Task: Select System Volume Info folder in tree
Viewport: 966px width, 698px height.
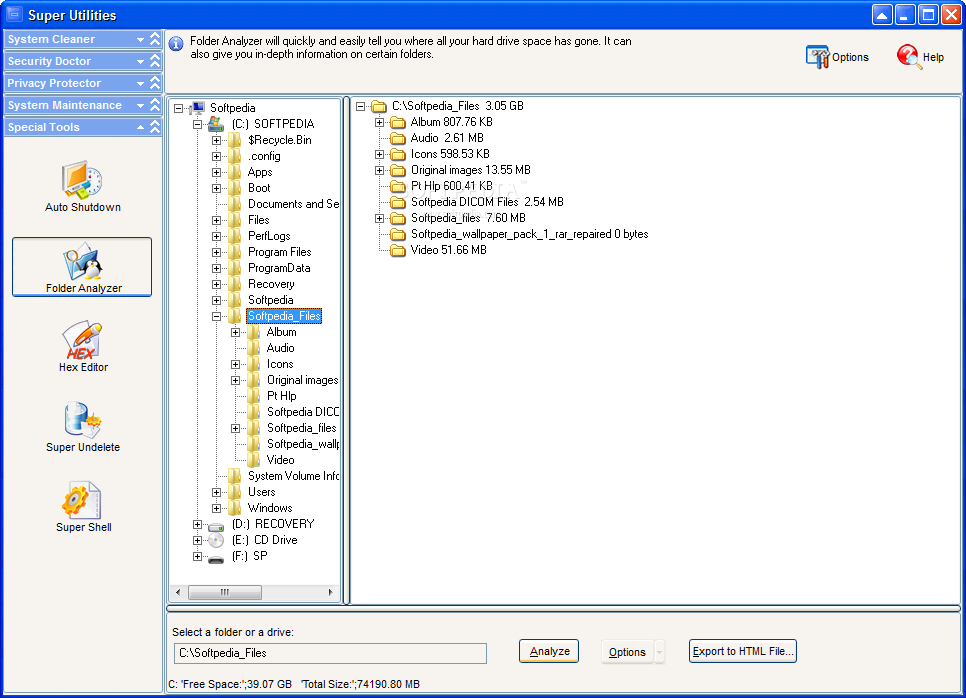Action: [x=293, y=476]
